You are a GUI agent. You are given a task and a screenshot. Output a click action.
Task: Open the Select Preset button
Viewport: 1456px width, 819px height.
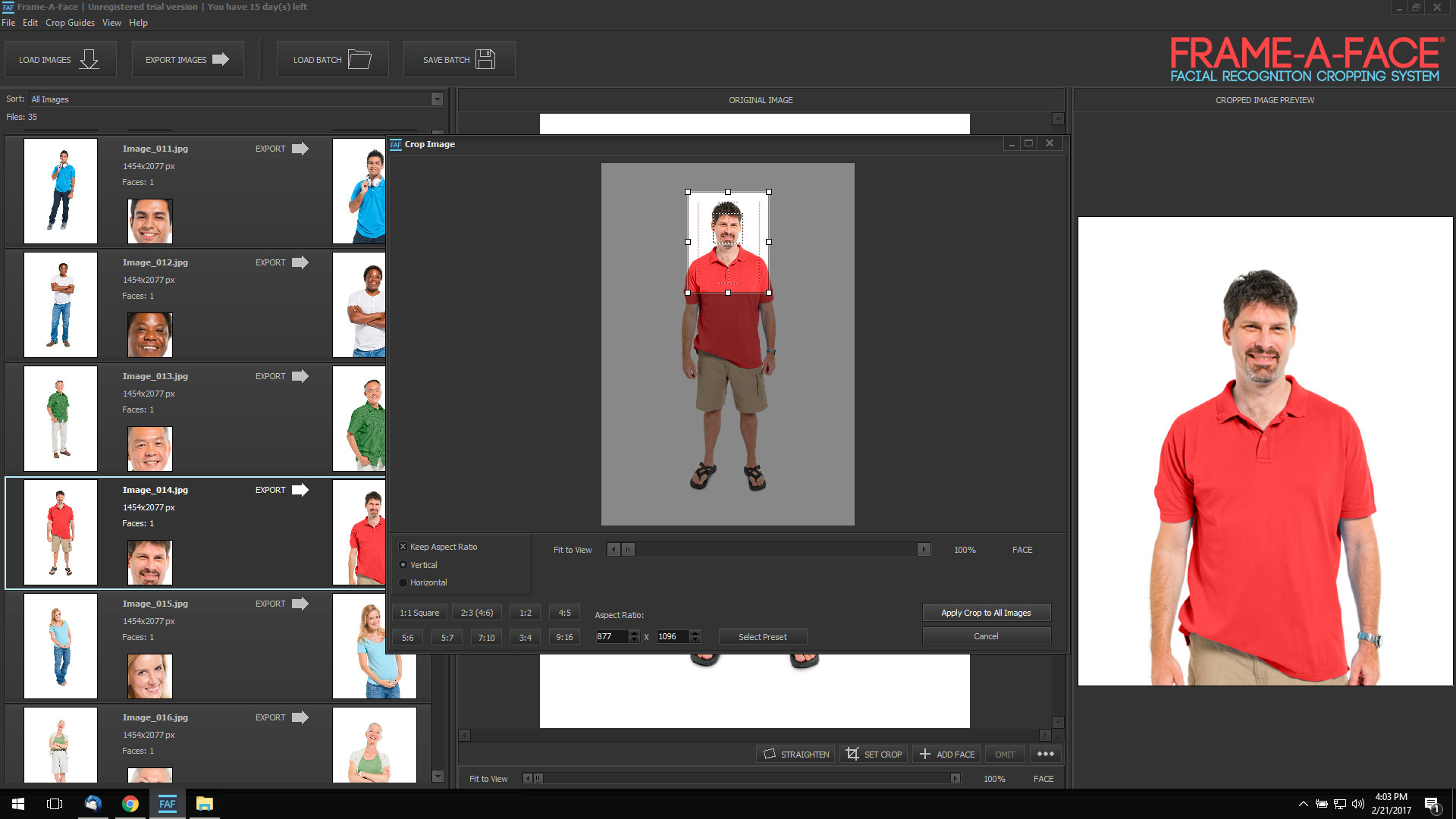762,637
